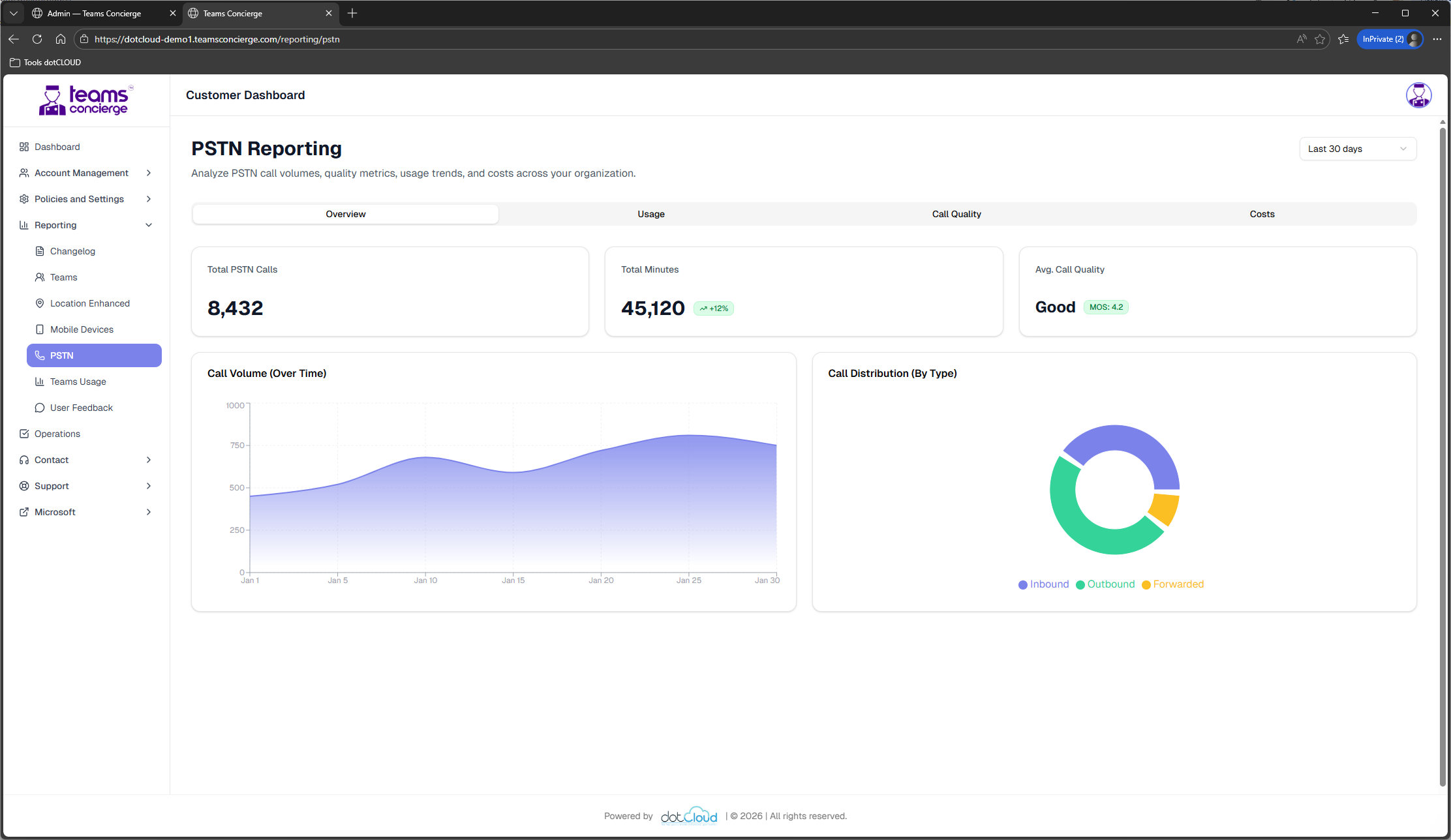Viewport: 1451px width, 840px height.
Task: Select the Dashboard sidebar icon
Action: point(24,147)
